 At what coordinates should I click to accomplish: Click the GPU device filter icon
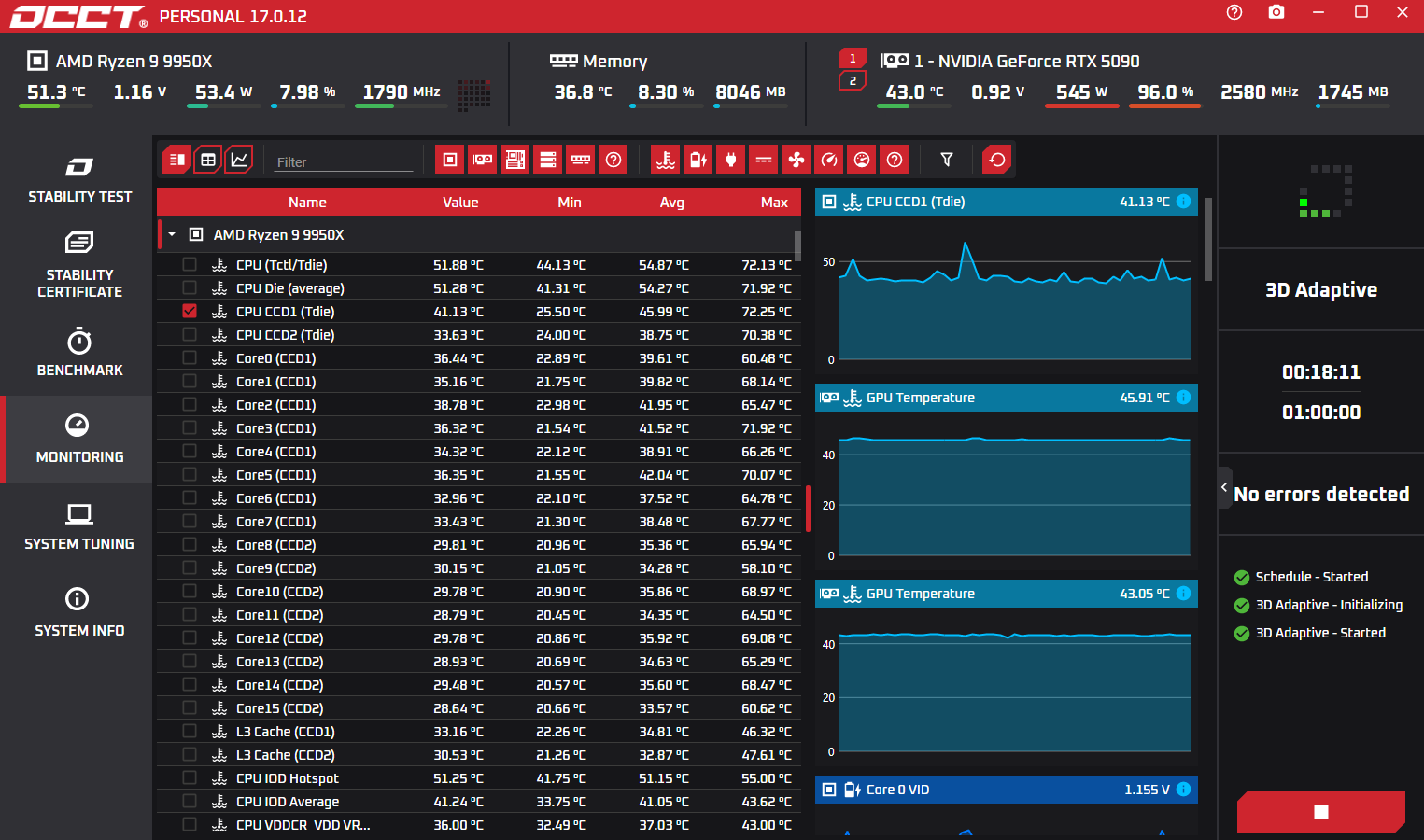pos(483,160)
